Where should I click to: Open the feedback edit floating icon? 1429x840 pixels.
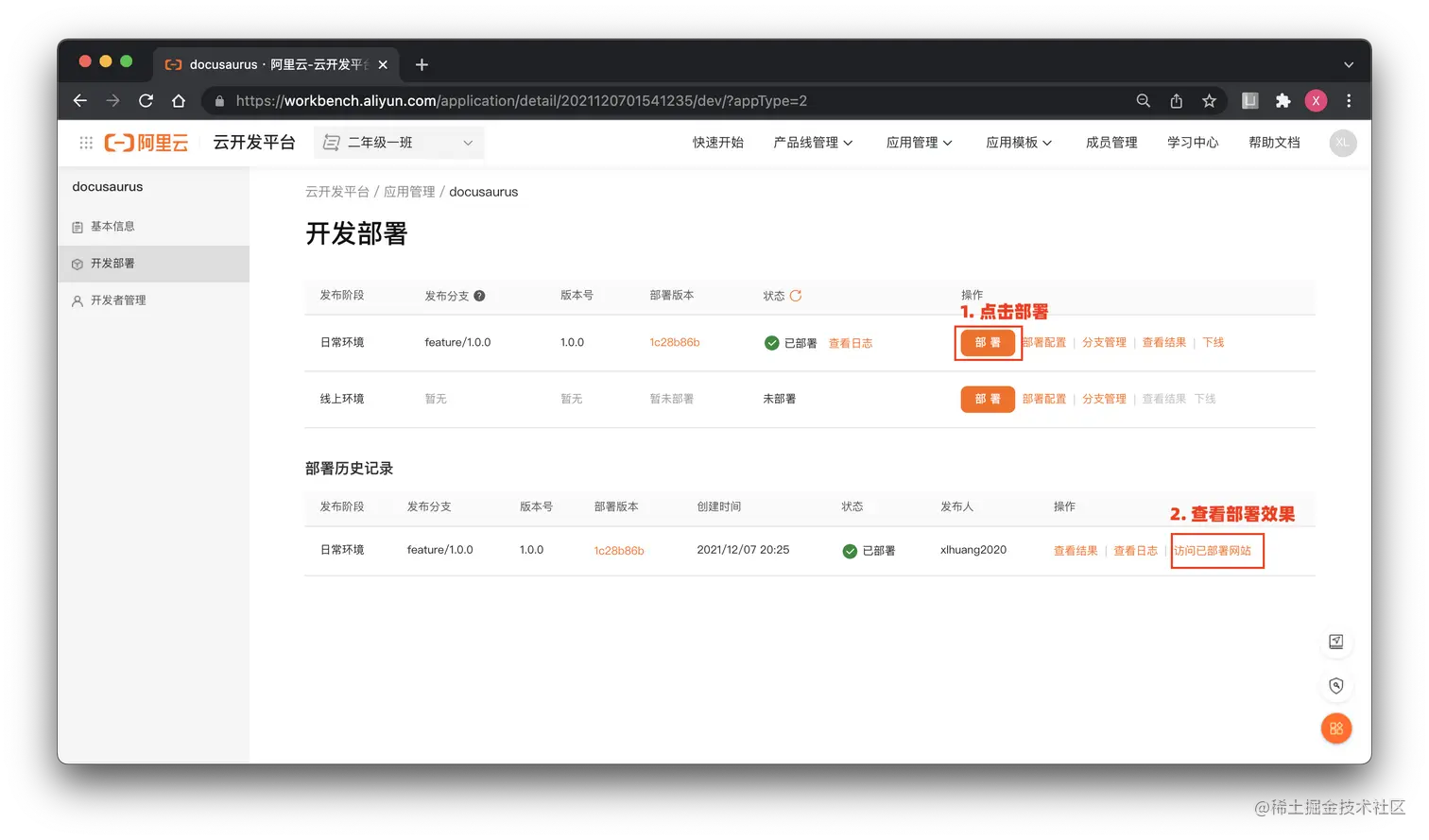point(1336,642)
